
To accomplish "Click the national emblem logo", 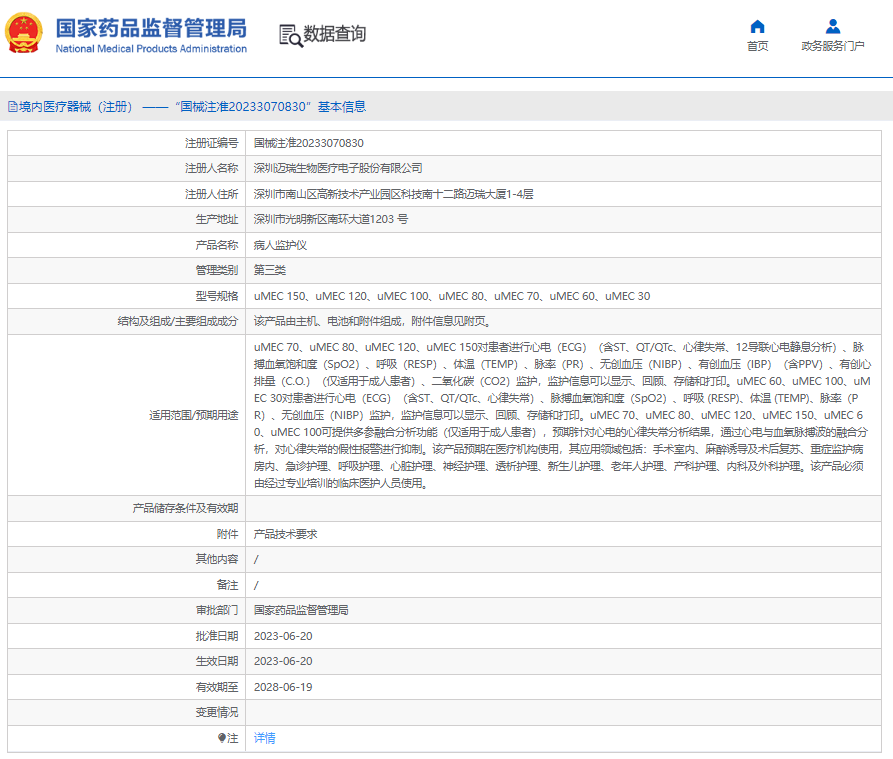I will [23, 34].
